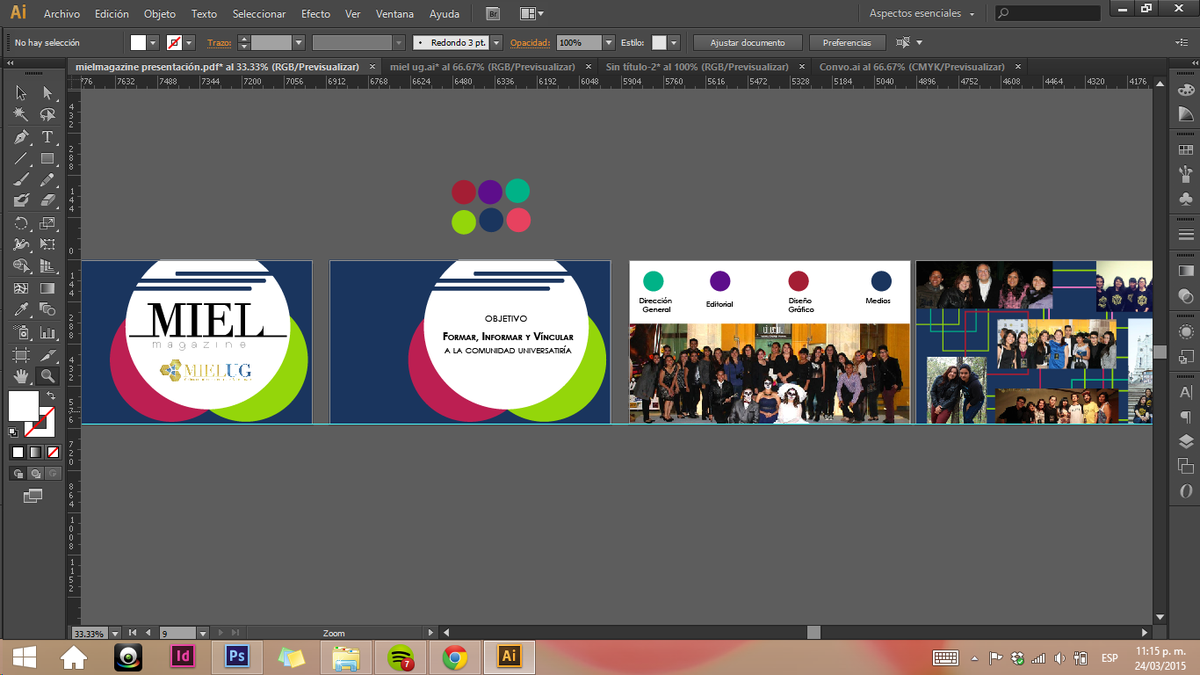Select the Rectangle tool
Screen dimensions: 1200x675
tap(47, 159)
